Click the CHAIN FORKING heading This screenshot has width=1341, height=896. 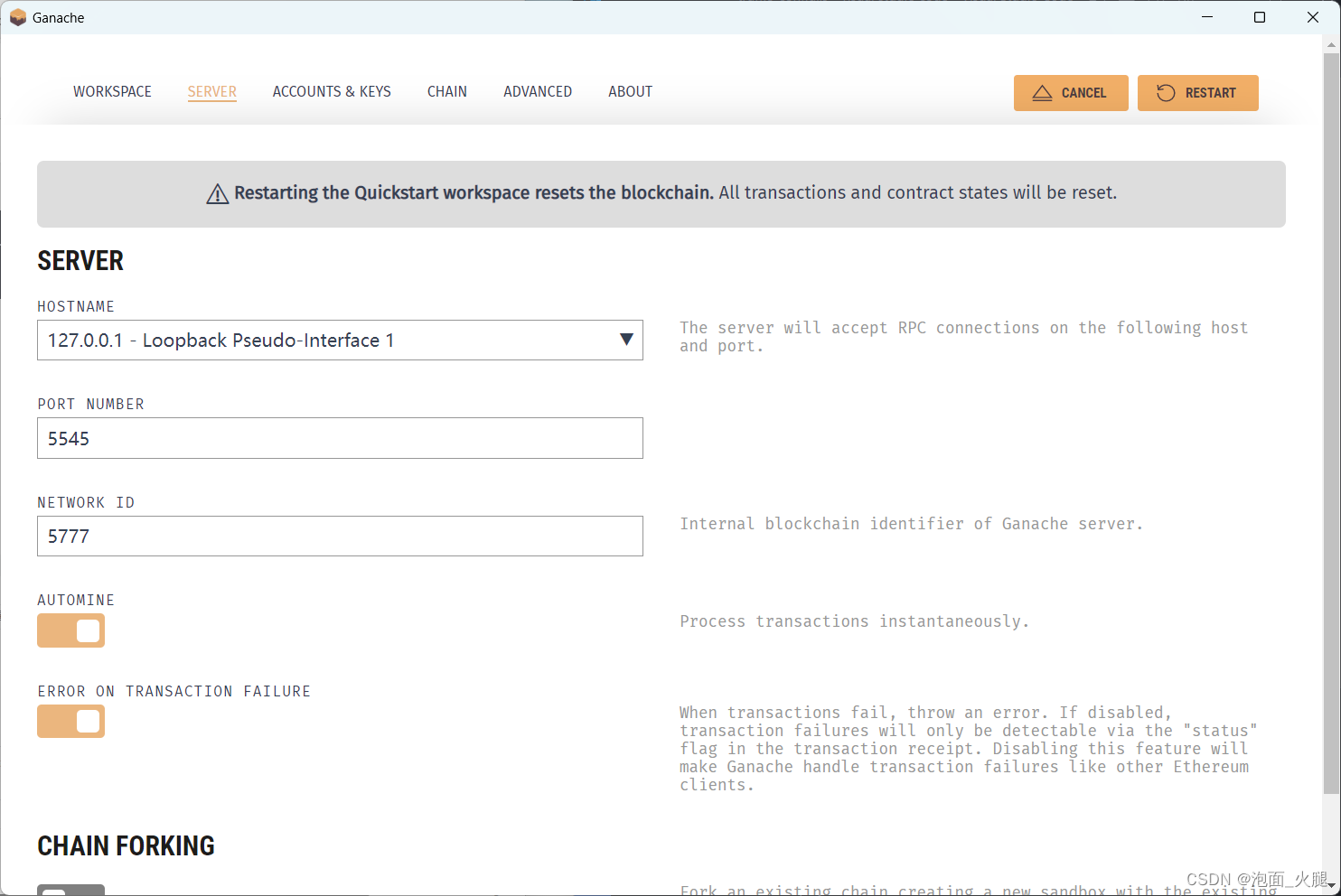(x=126, y=846)
